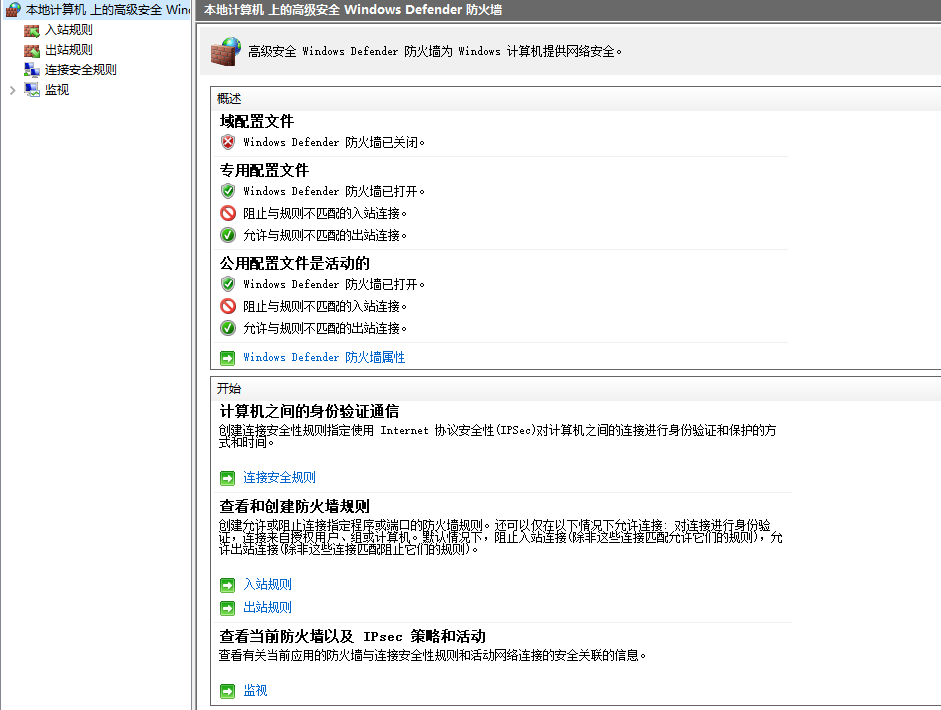
Task: Click the header sentence 为 Windows 计算机提供网络安全
Action: click(531, 52)
